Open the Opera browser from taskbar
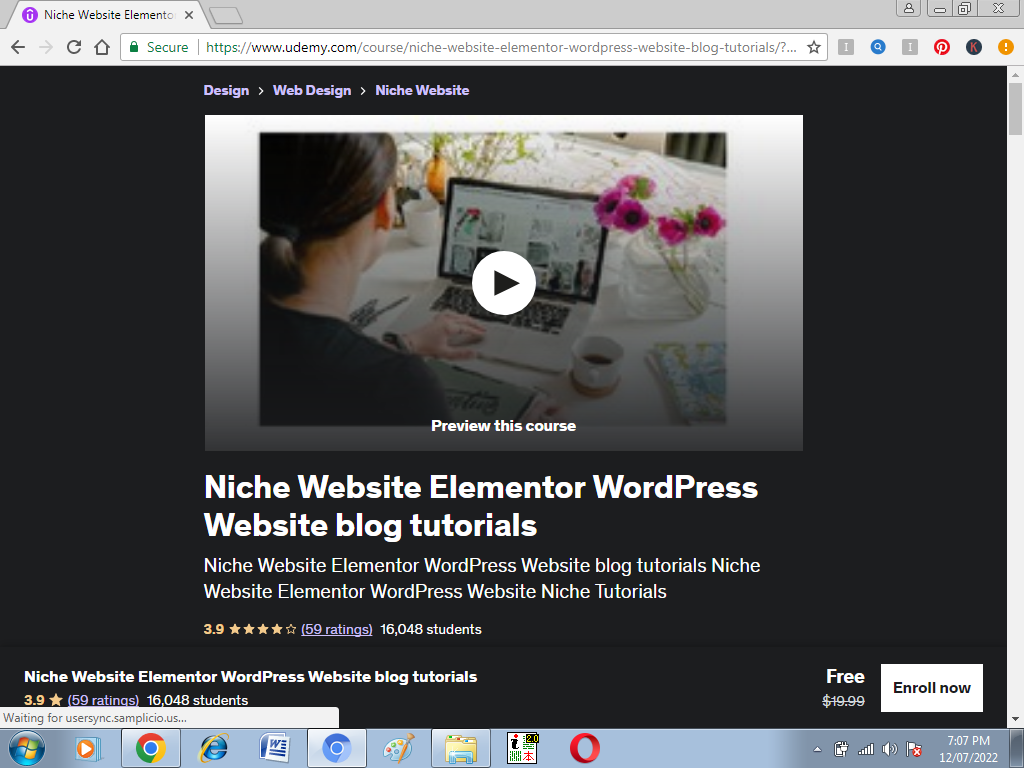1024x768 pixels. click(x=584, y=748)
